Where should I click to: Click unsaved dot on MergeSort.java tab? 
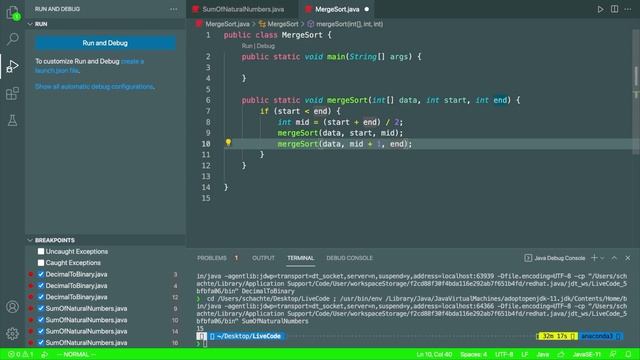point(367,9)
